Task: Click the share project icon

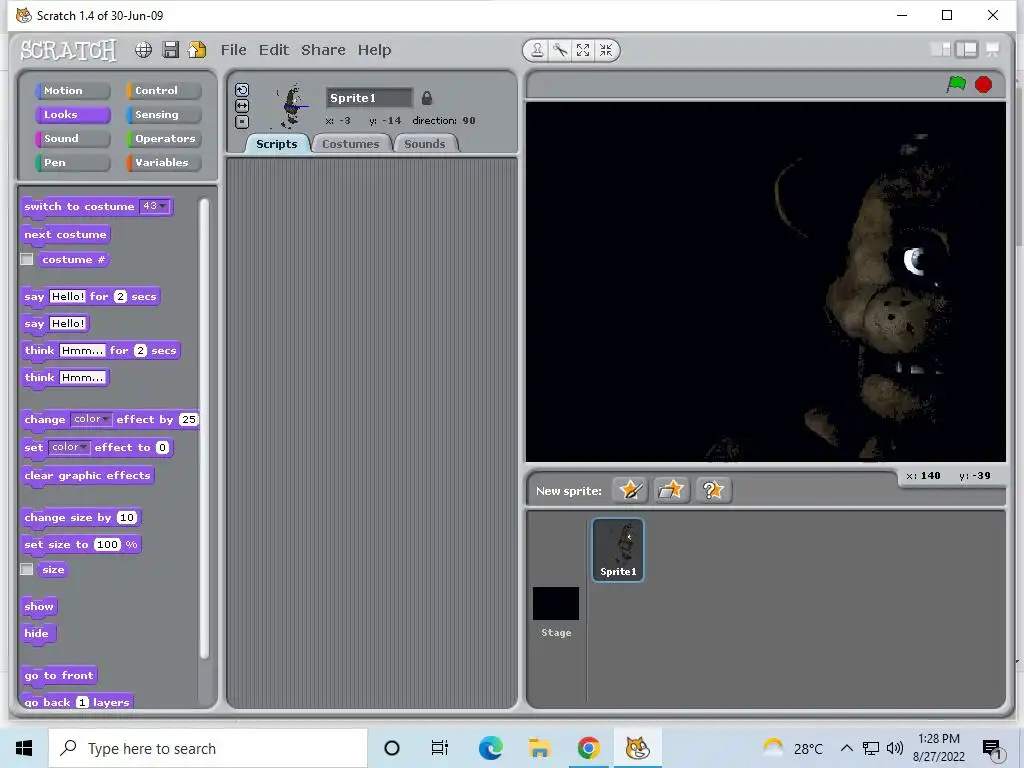Action: 197,50
